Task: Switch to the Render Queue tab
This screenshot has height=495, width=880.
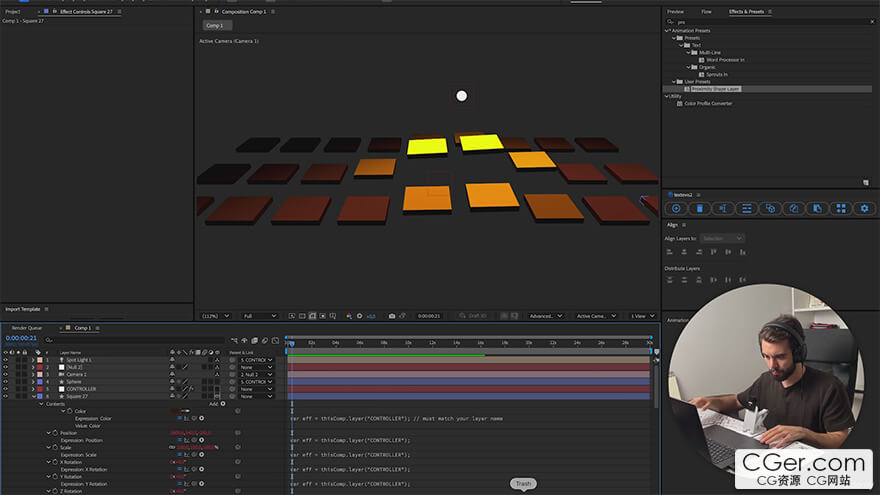Action: (x=27, y=327)
